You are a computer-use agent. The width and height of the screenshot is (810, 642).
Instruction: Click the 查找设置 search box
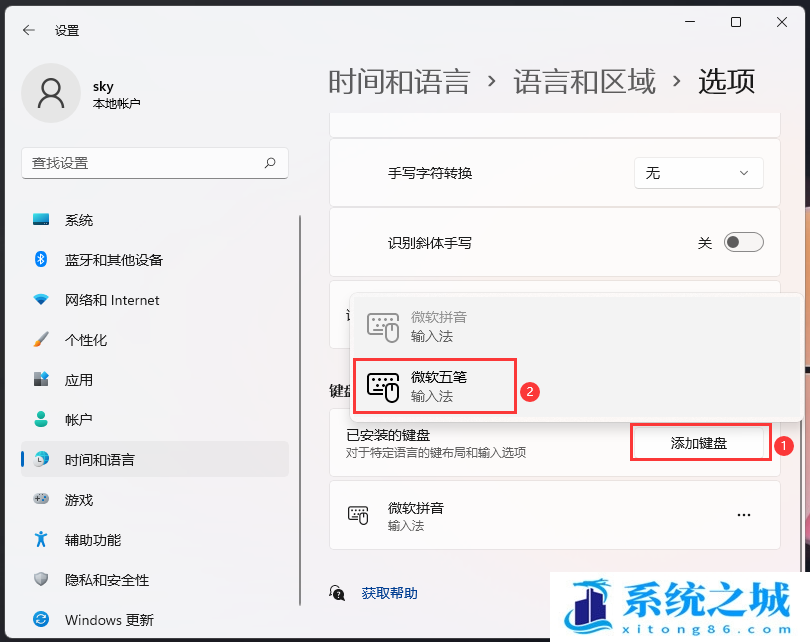[x=154, y=163]
